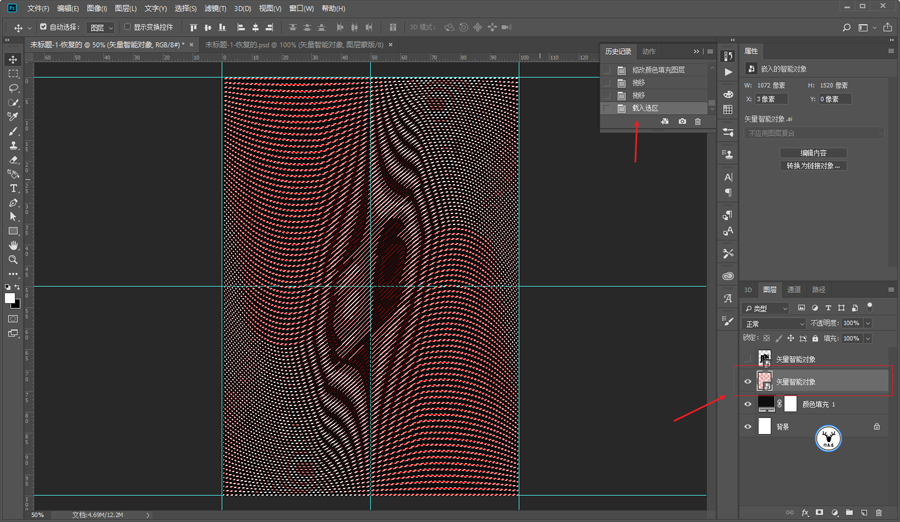Select the Lasso tool in toolbar
Image resolution: width=900 pixels, height=522 pixels.
pos(13,88)
